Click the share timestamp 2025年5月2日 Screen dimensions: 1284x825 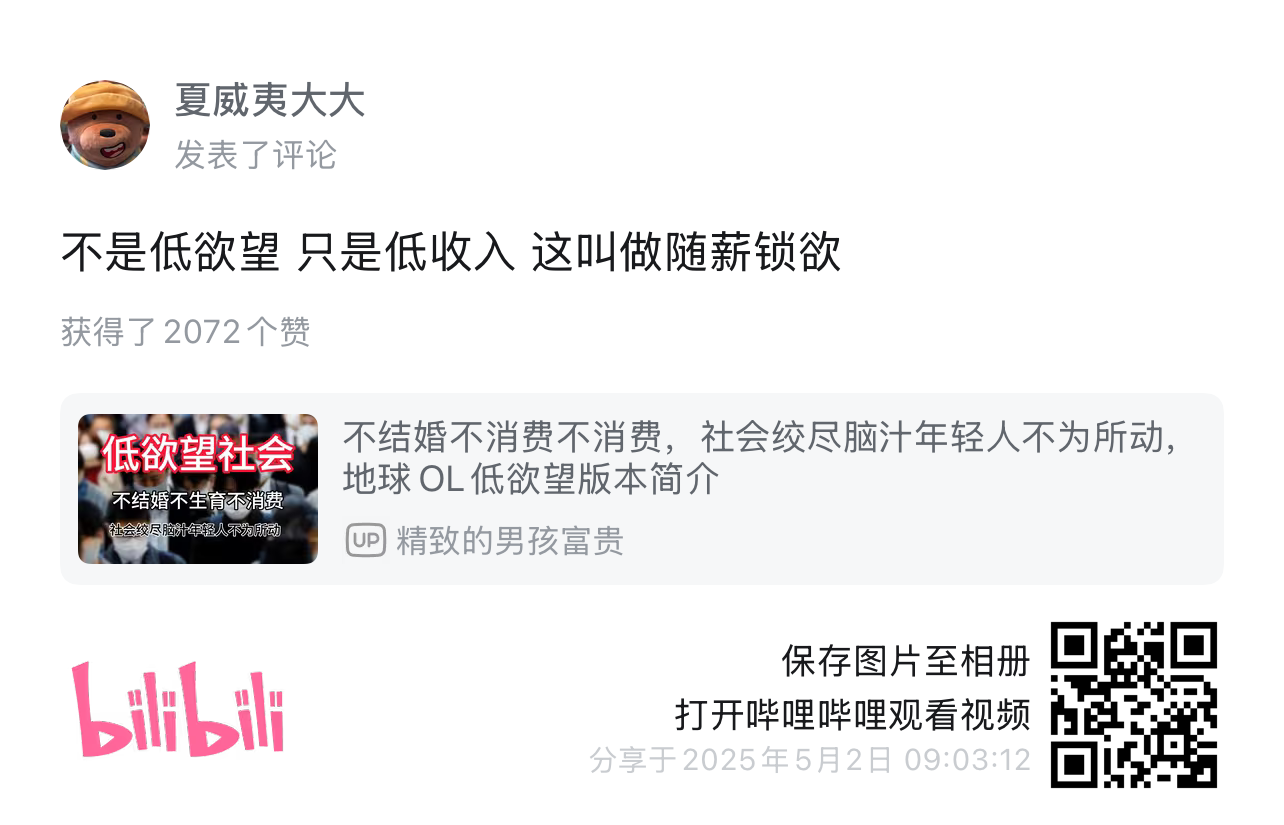[787, 760]
